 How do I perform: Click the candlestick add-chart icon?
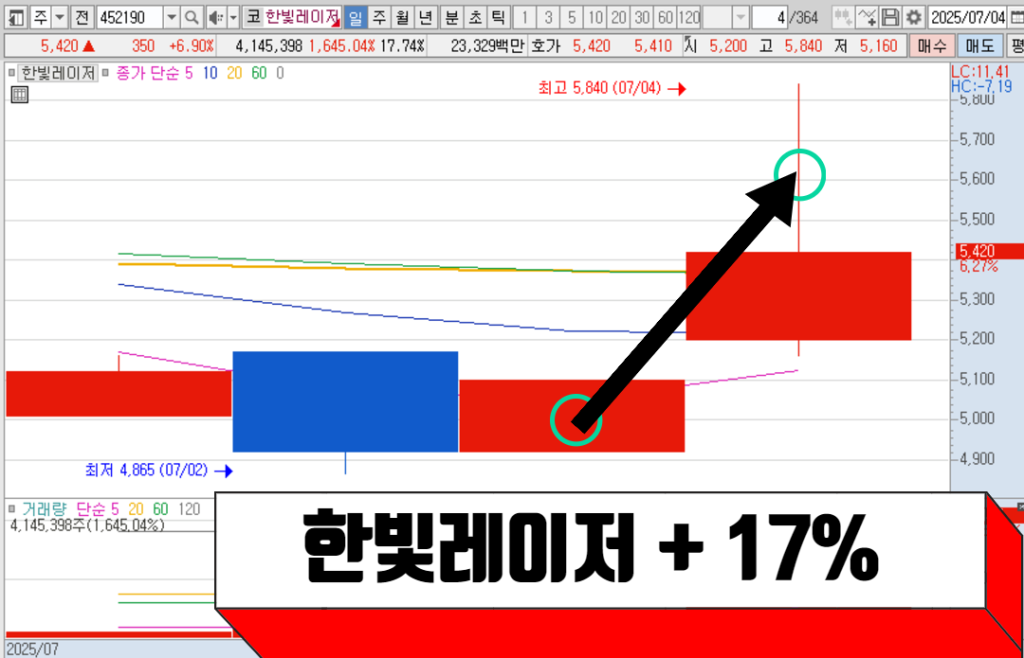click(844, 17)
